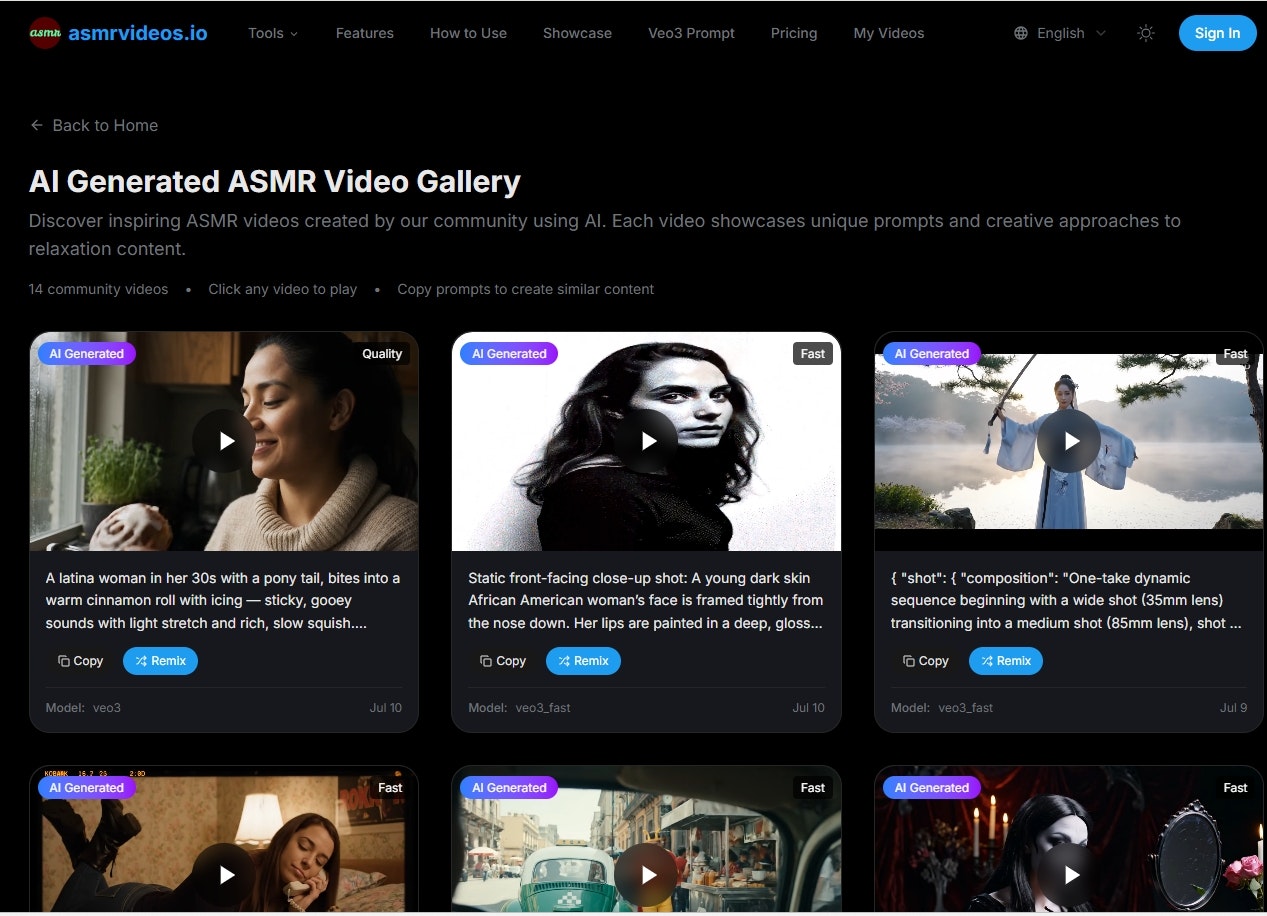This screenshot has height=916, width=1267.
Task: Play the latina woman cinnamon roll video
Action: [224, 441]
